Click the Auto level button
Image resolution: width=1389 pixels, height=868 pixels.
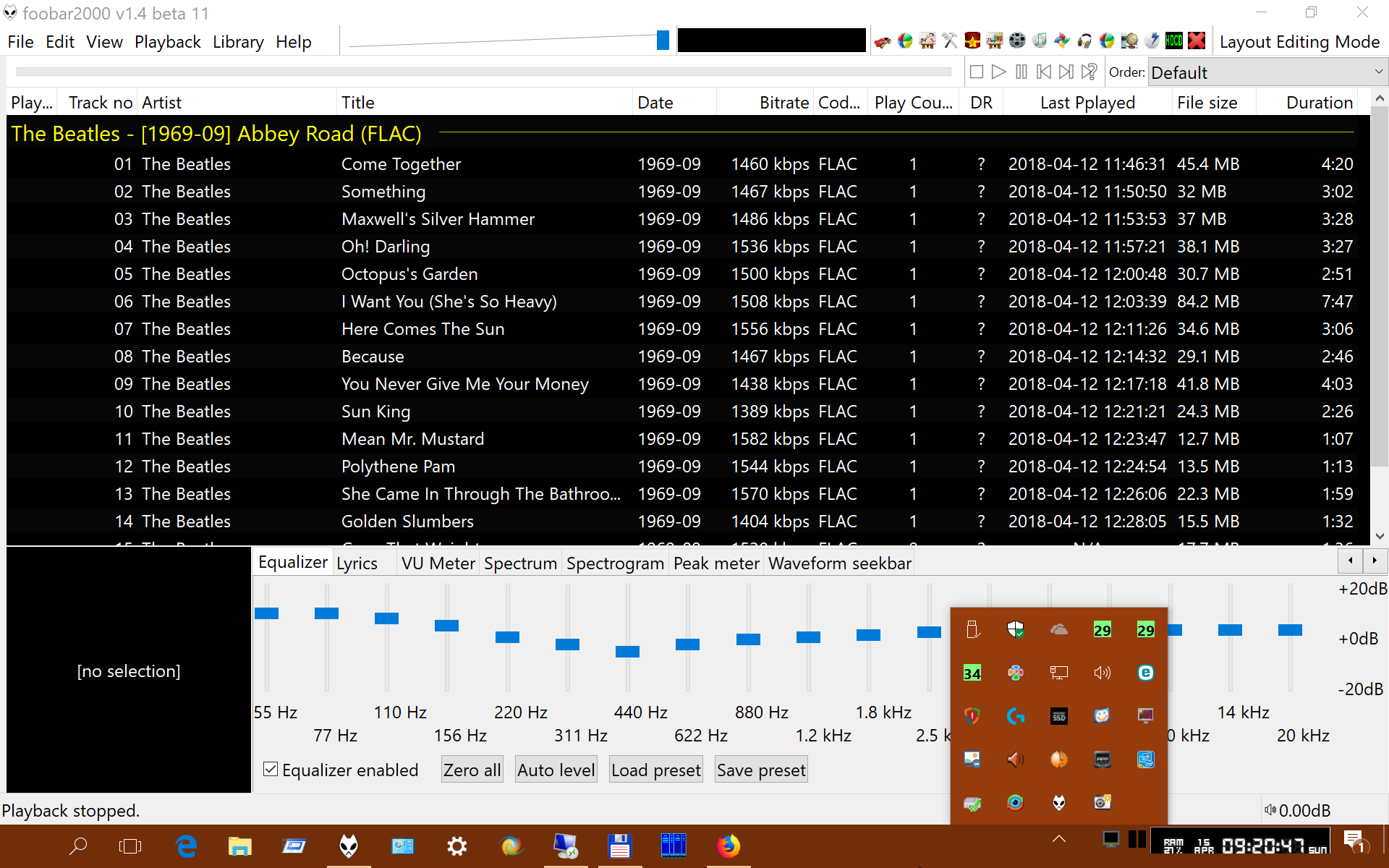[556, 770]
